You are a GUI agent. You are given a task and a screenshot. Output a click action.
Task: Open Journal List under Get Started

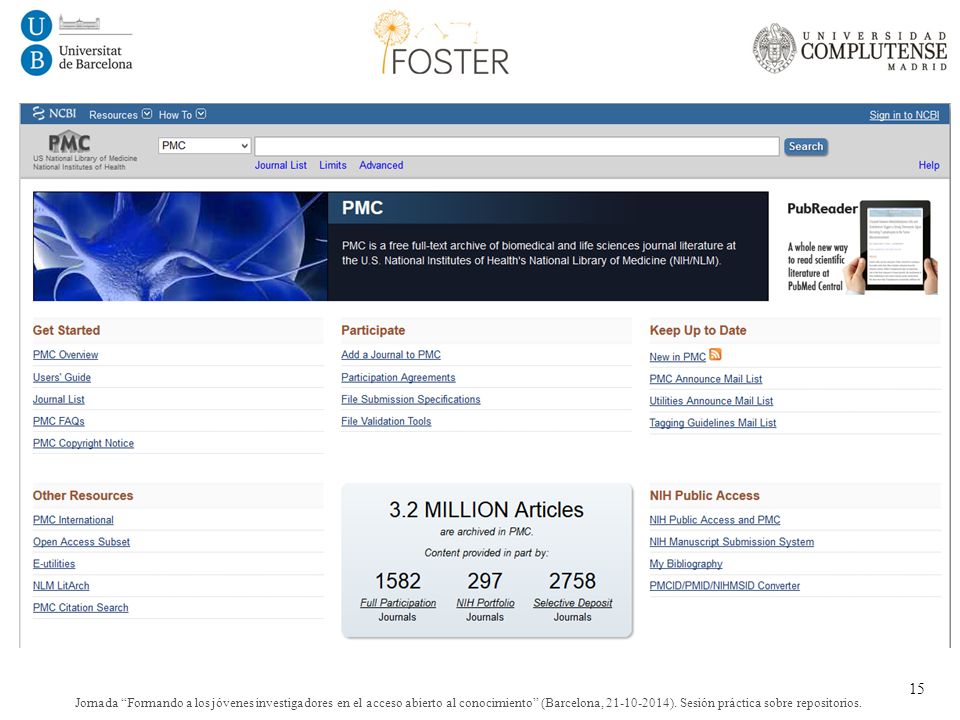click(59, 399)
